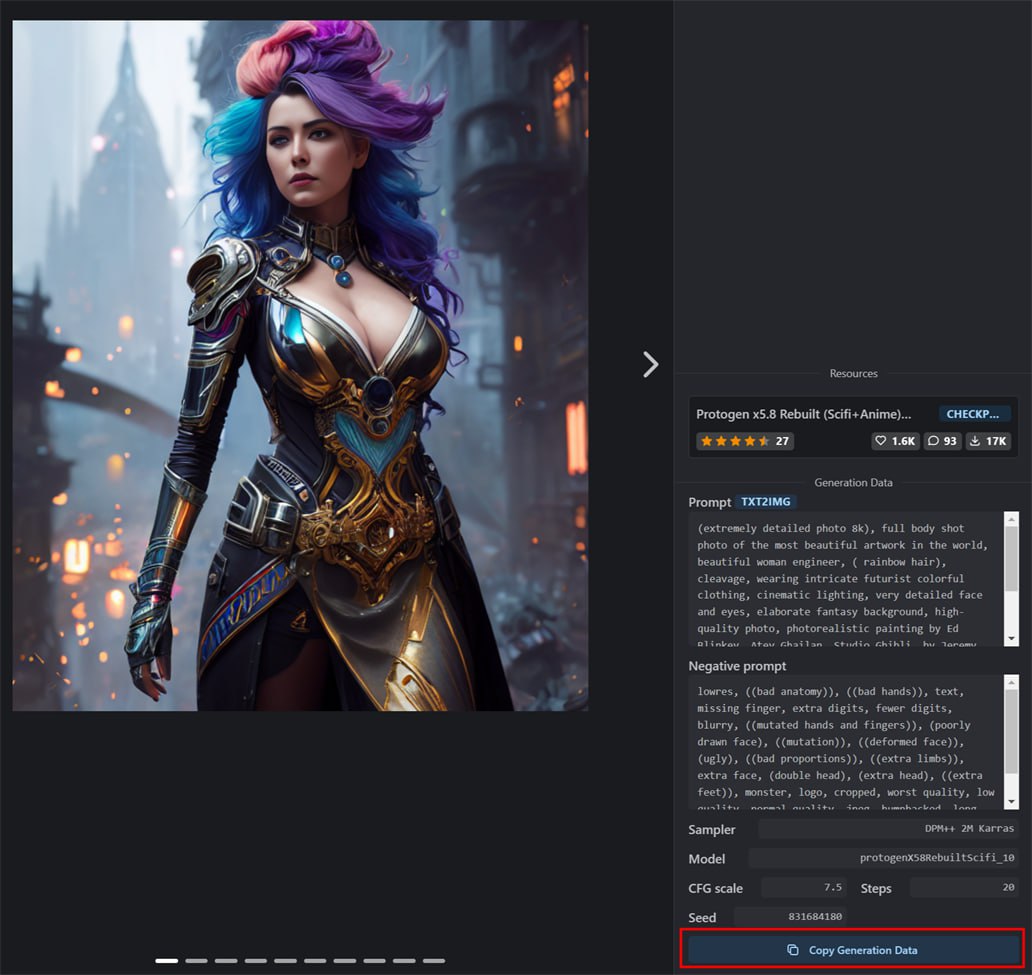This screenshot has height=975, width=1032.
Task: Select the CFG scale value 7.5
Action: point(803,888)
